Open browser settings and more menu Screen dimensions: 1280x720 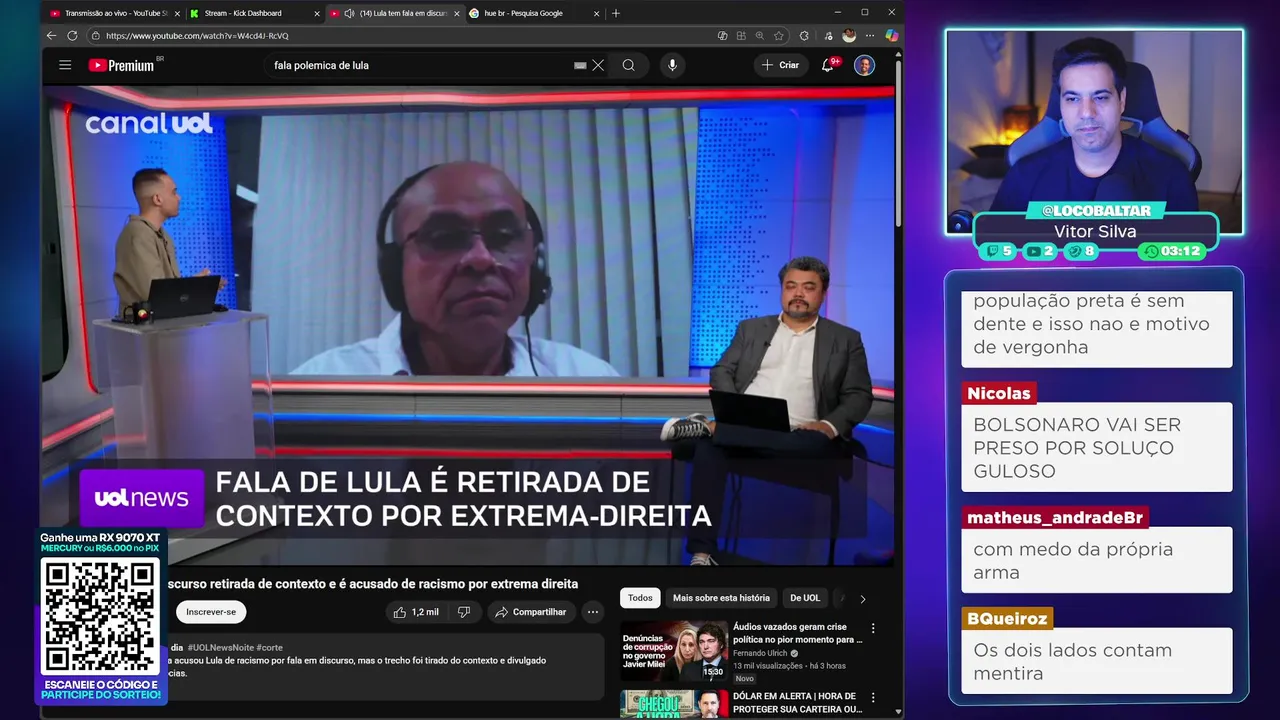pos(869,35)
